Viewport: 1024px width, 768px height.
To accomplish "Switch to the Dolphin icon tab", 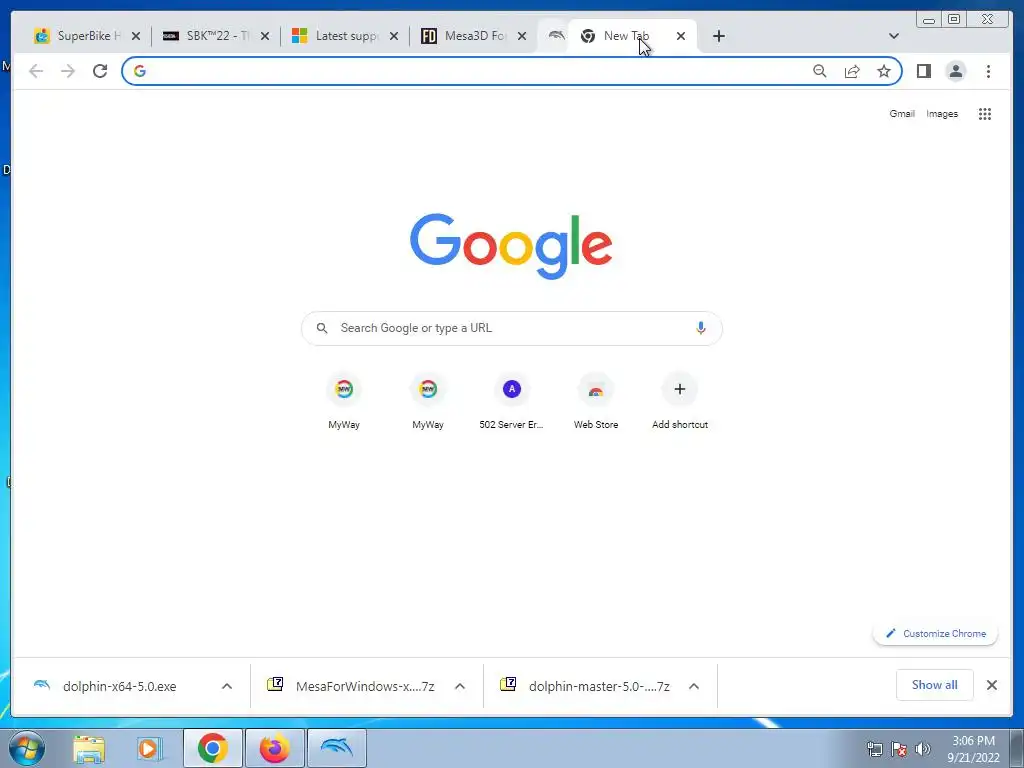I will (x=555, y=36).
